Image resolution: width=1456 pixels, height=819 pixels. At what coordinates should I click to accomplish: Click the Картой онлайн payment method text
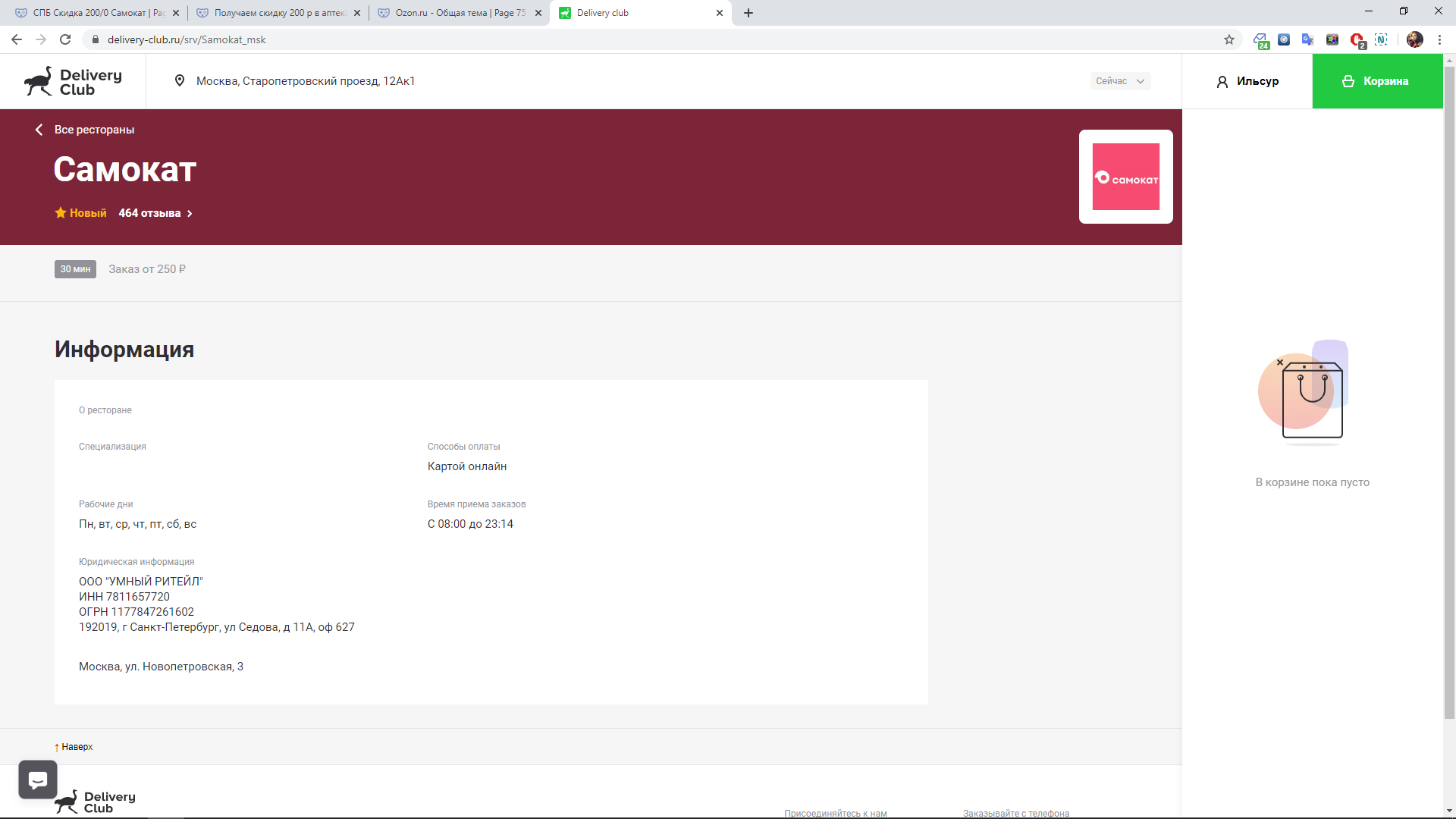(x=467, y=466)
